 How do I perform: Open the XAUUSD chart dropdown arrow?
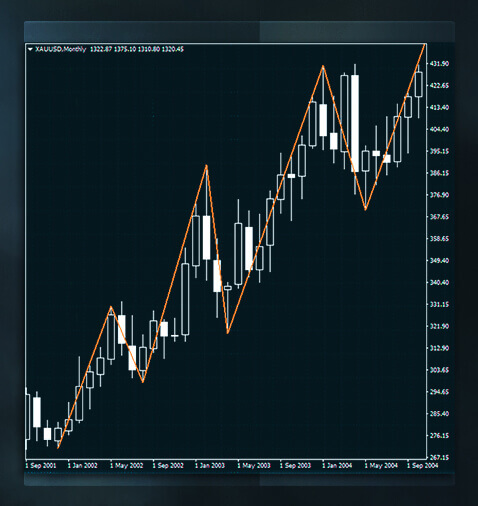point(30,49)
